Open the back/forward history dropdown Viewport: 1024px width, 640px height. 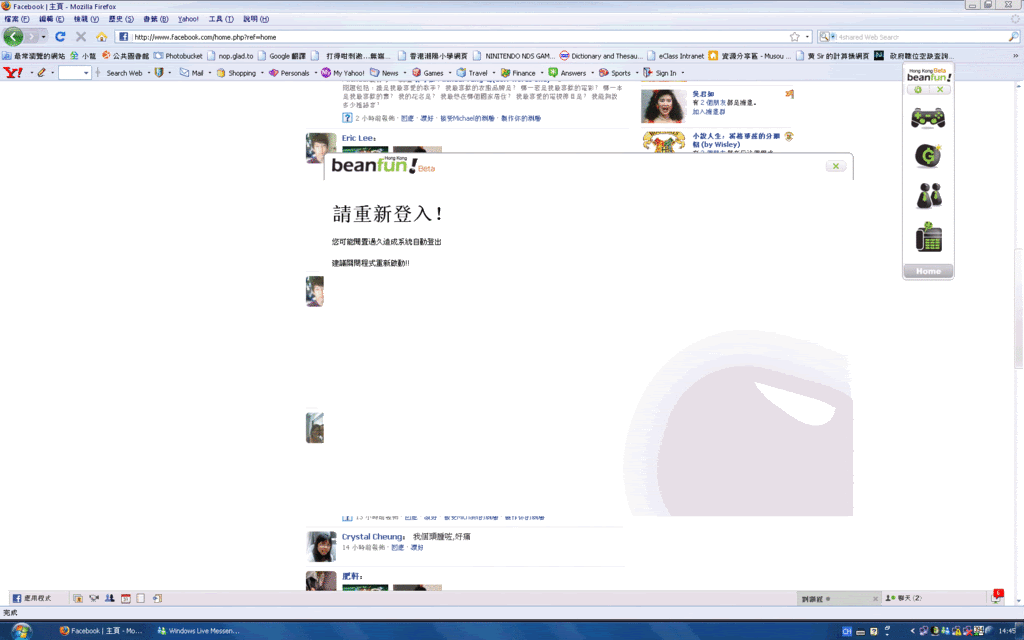(x=43, y=37)
